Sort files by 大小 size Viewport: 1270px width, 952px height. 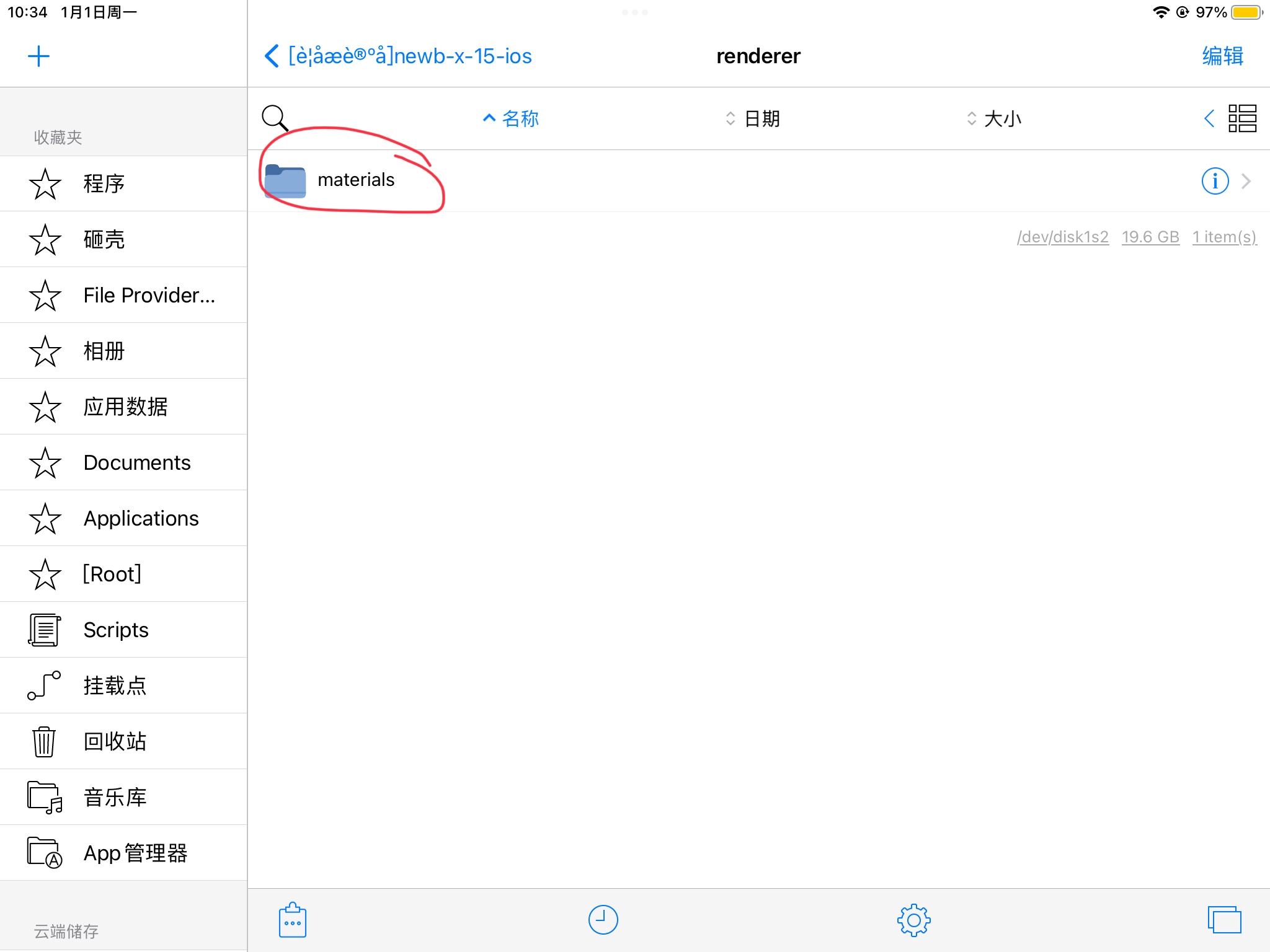click(994, 118)
